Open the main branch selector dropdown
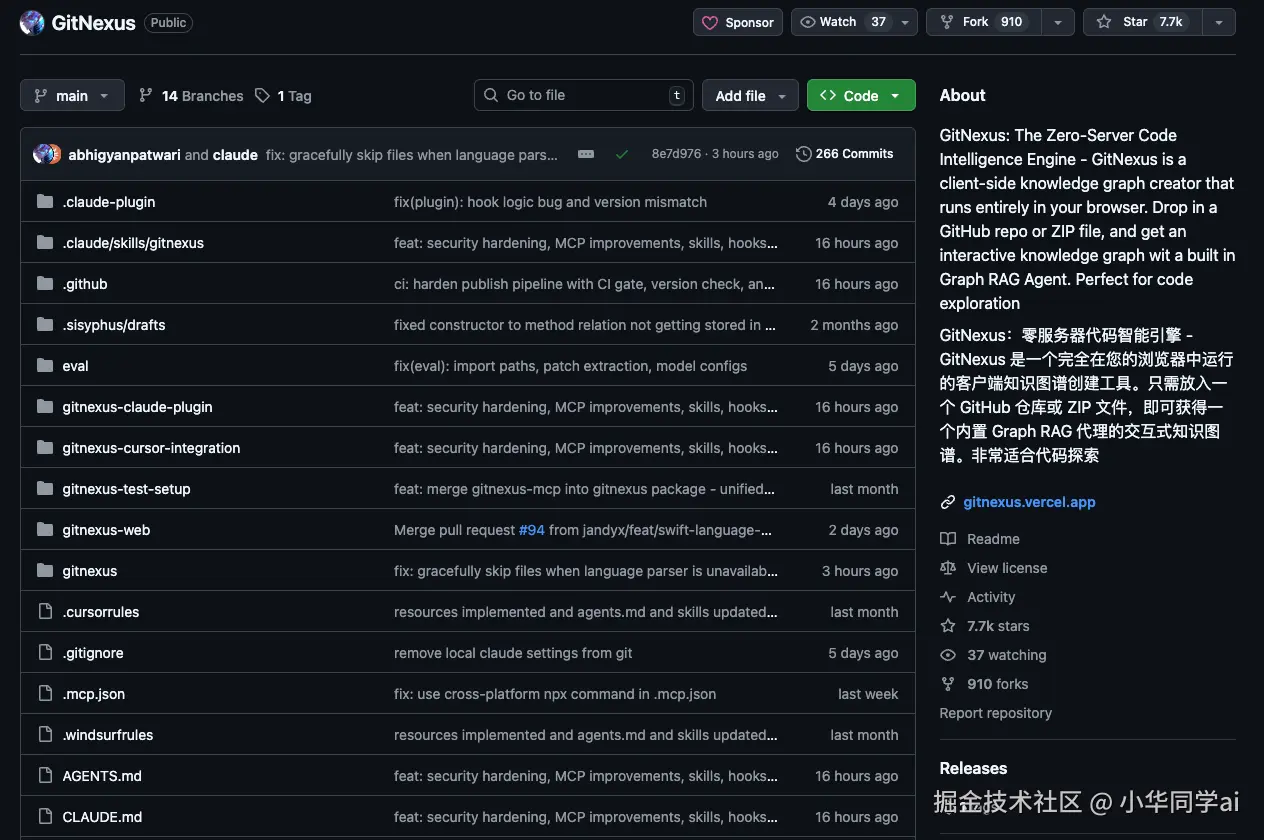Screen dimensions: 1264x840 (72, 95)
